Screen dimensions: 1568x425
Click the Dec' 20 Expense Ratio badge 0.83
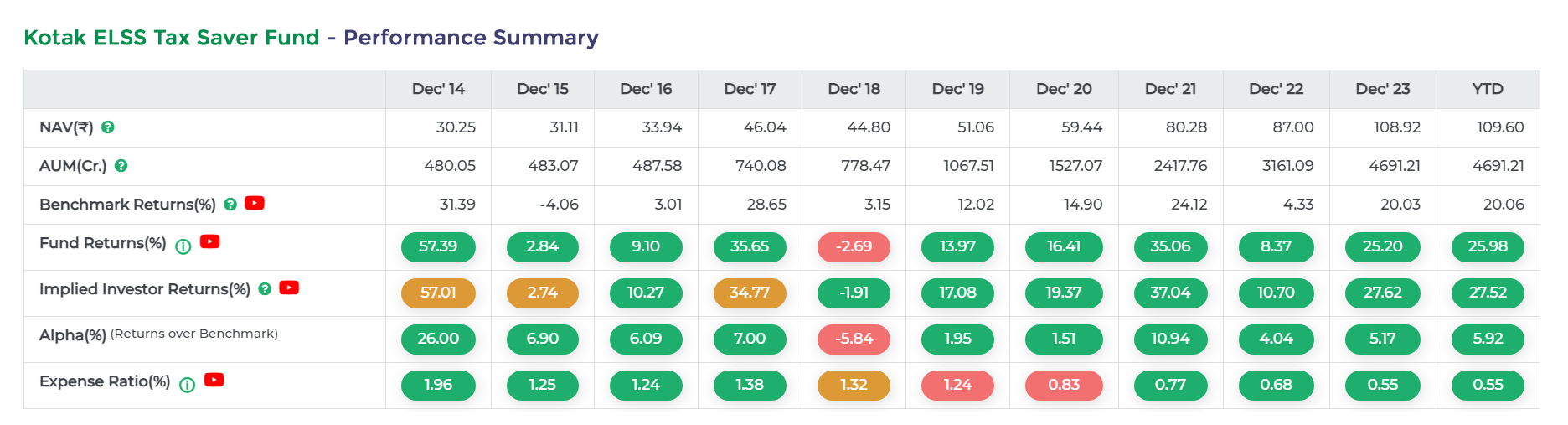(1064, 385)
